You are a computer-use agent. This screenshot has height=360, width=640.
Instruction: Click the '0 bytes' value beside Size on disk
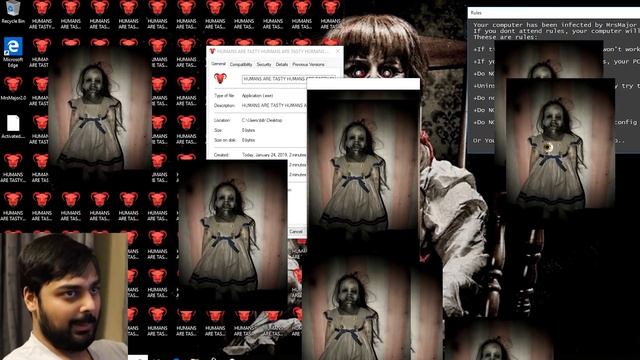[248, 140]
